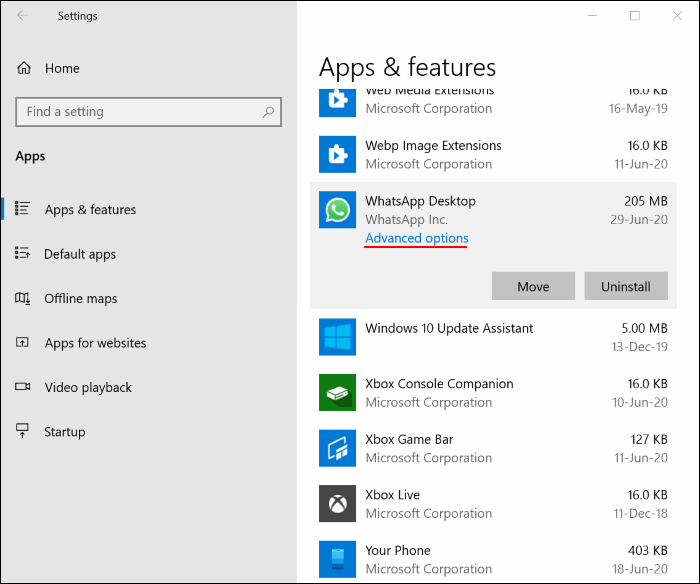Image resolution: width=700 pixels, height=584 pixels.
Task: Open WhatsApp Advanced options link
Action: click(417, 238)
